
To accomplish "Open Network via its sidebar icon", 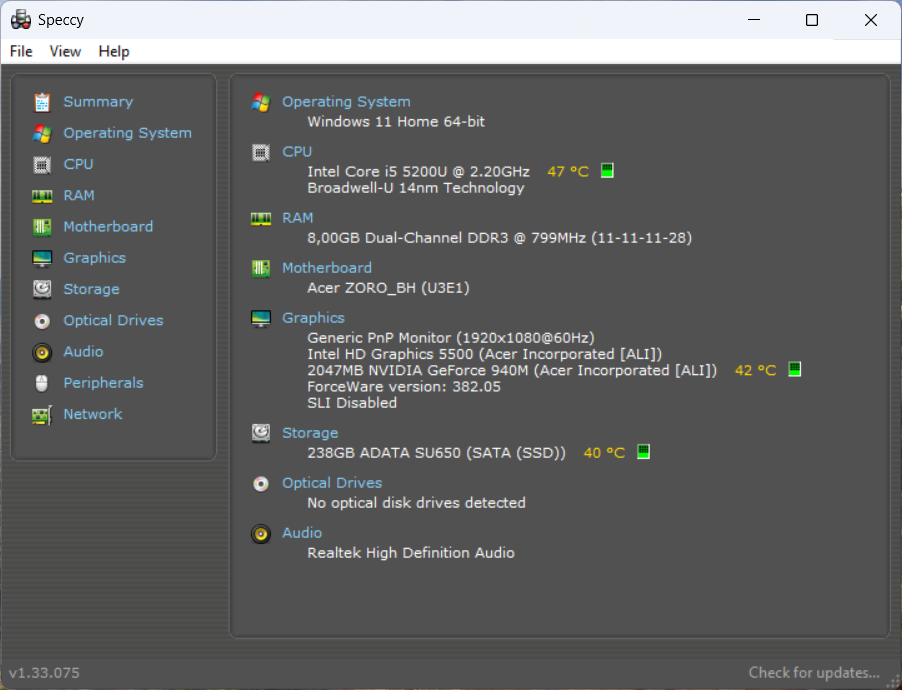I will coord(42,413).
